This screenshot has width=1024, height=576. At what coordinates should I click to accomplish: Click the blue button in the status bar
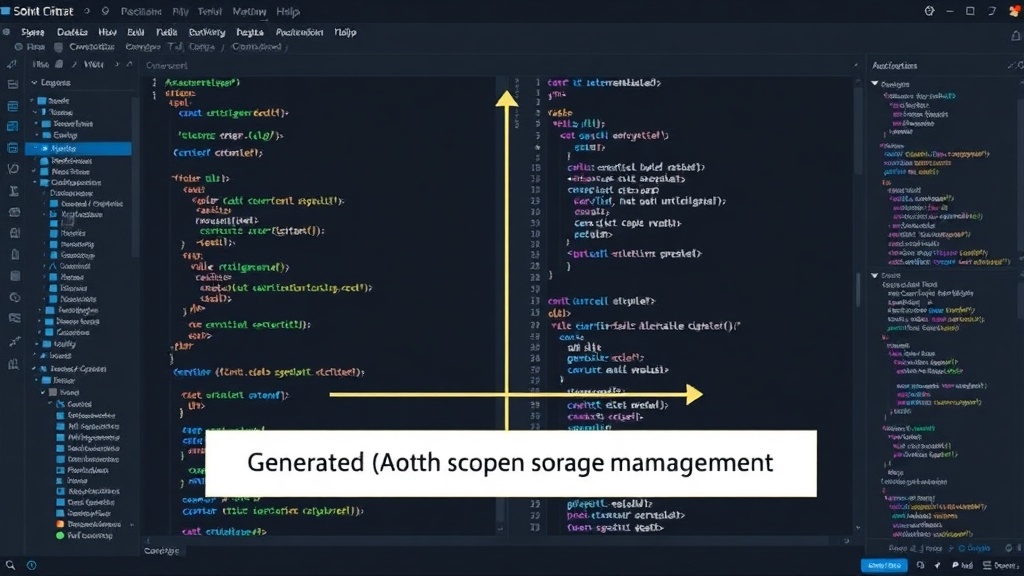tap(884, 566)
